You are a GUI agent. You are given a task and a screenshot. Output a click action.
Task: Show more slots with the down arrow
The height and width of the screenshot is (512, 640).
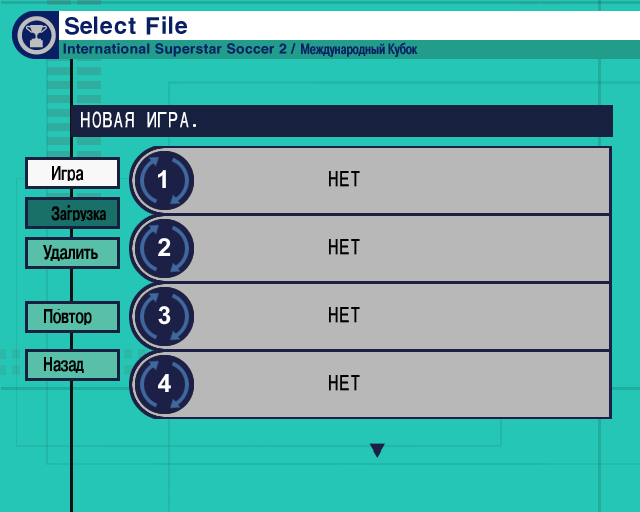pos(377,450)
